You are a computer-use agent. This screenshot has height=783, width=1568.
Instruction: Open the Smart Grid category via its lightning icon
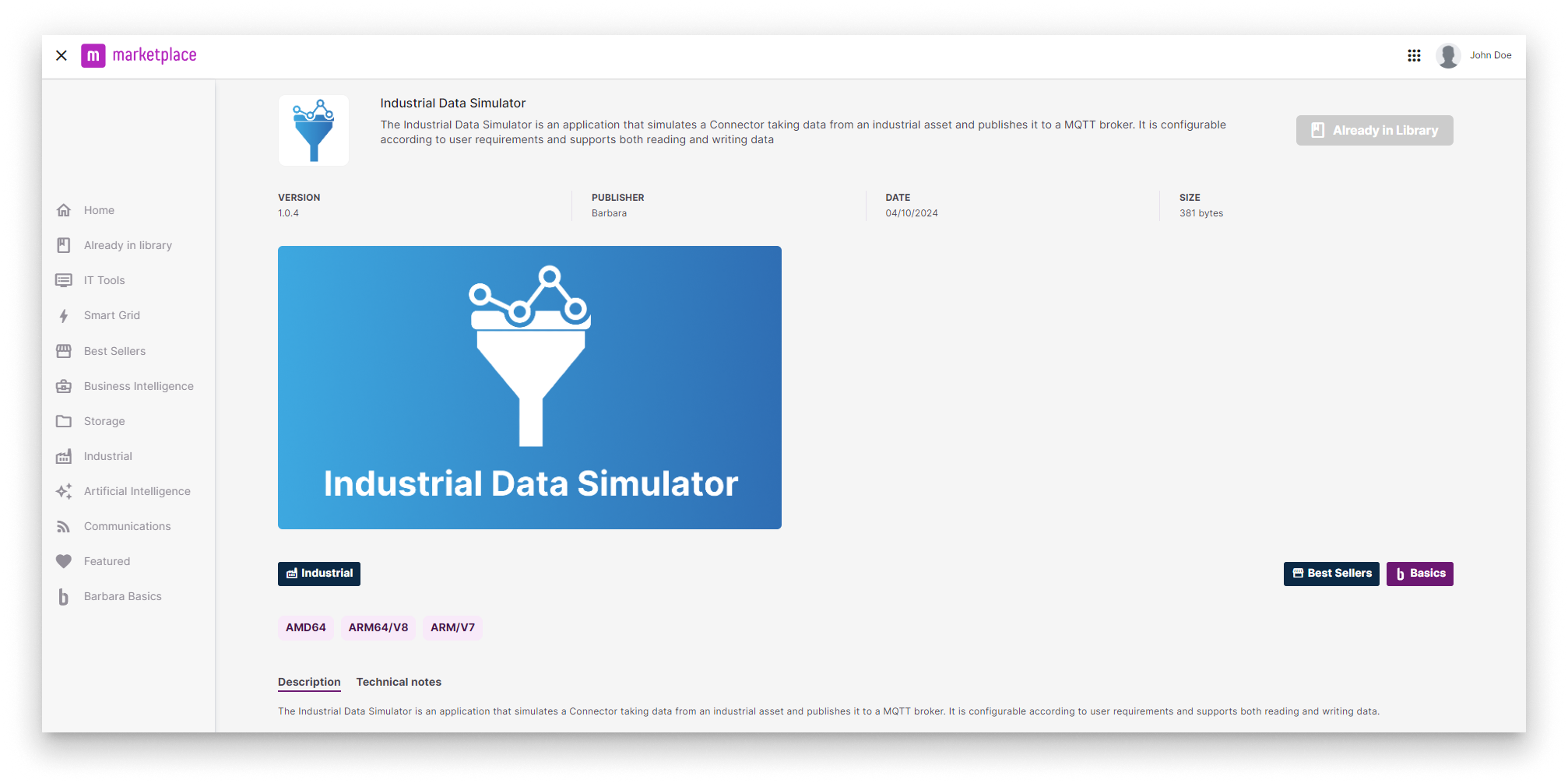pyautogui.click(x=63, y=315)
